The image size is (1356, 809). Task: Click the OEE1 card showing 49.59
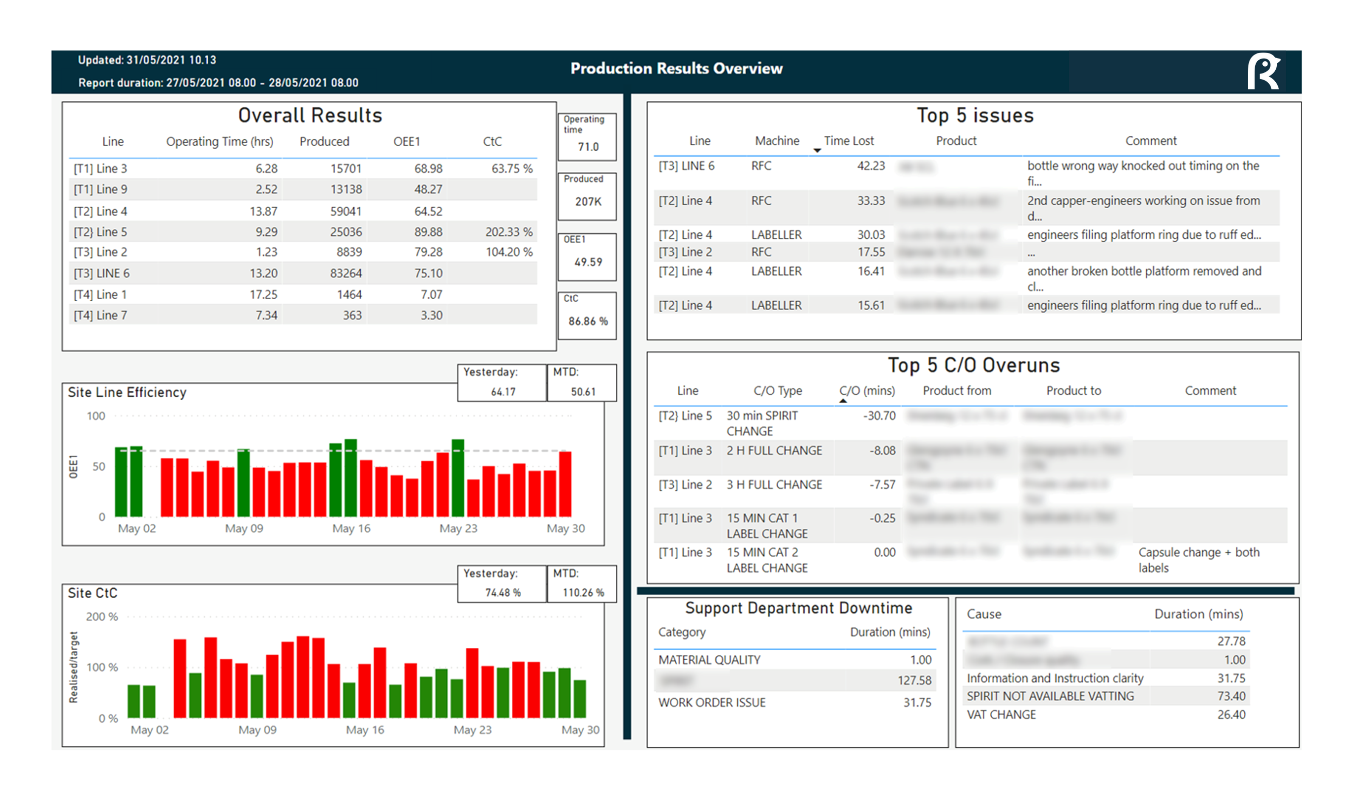click(587, 256)
